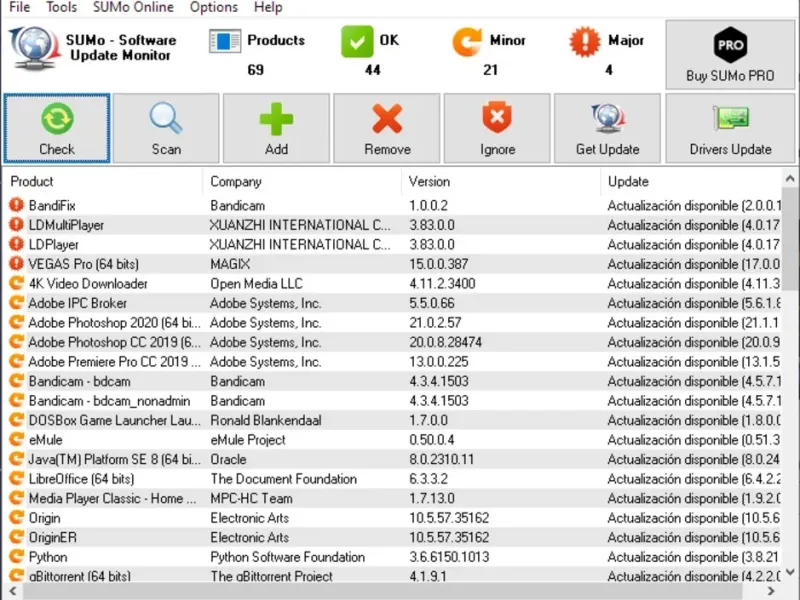Select the BandiFix product name
800x600 pixels.
(52, 206)
